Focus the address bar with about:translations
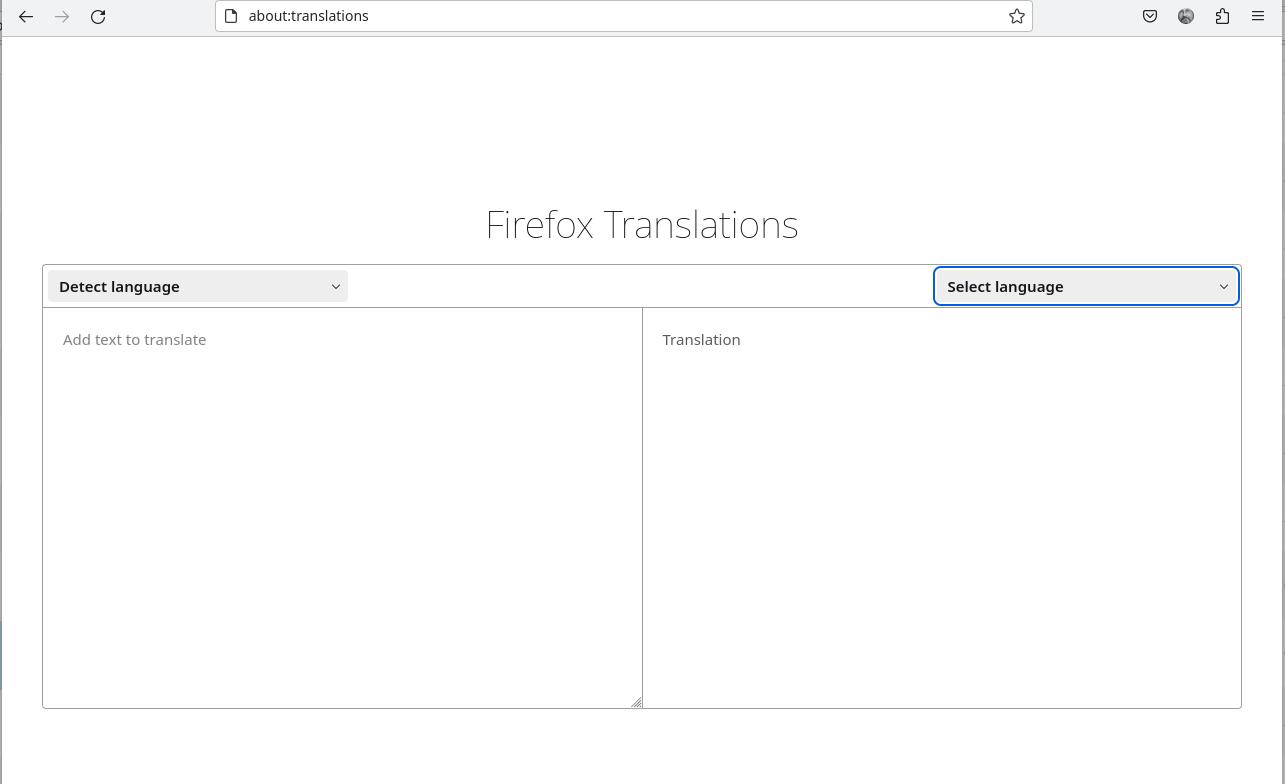 (x=623, y=16)
